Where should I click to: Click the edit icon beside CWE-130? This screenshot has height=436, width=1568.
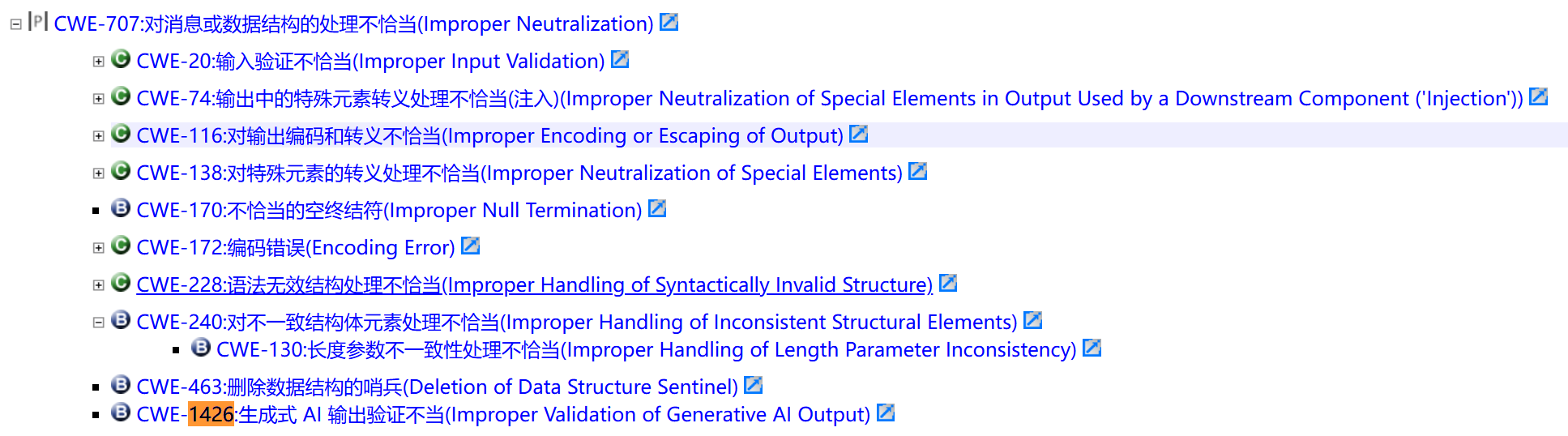pos(1092,348)
